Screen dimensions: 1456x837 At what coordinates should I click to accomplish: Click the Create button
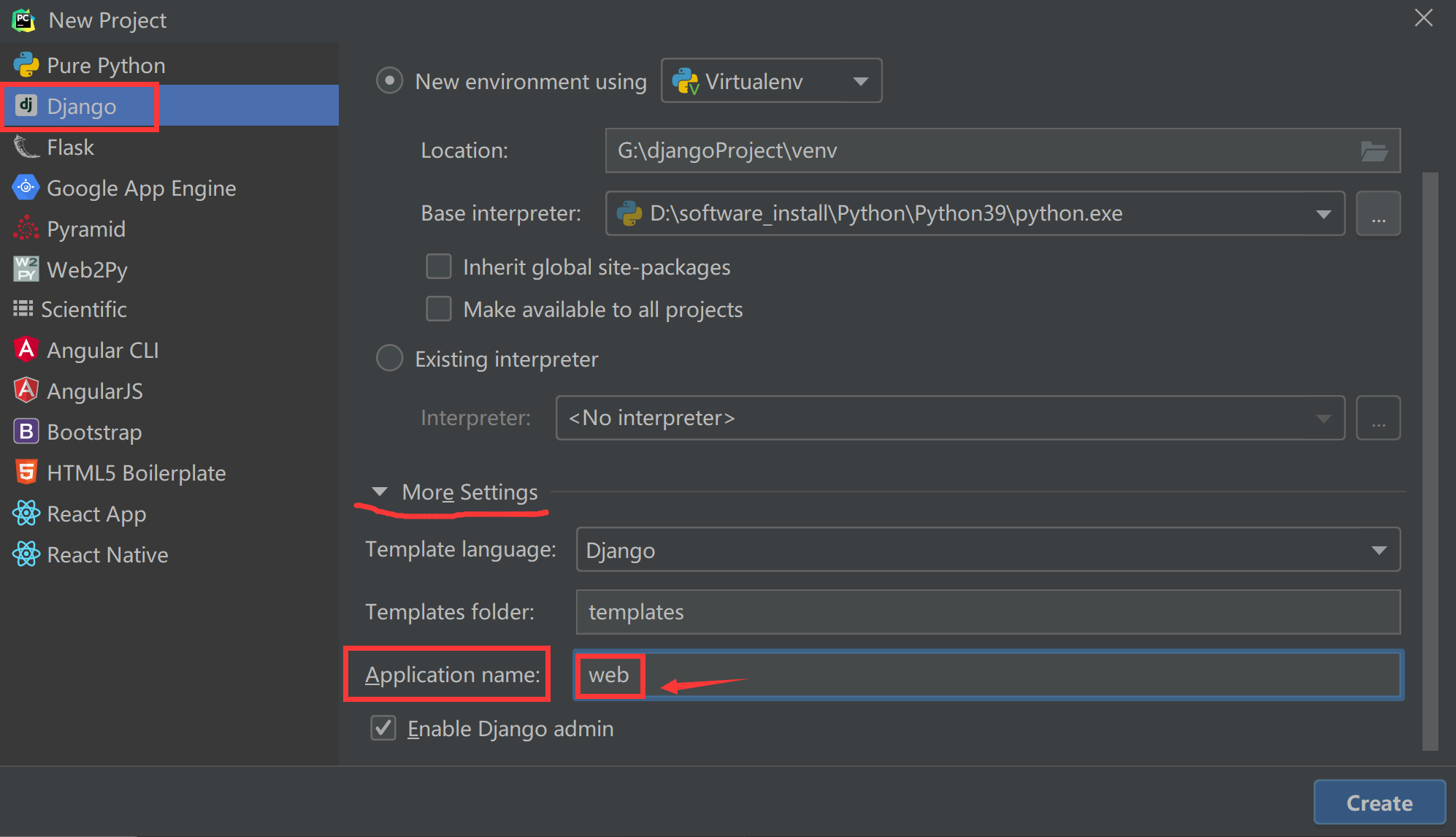tap(1379, 803)
